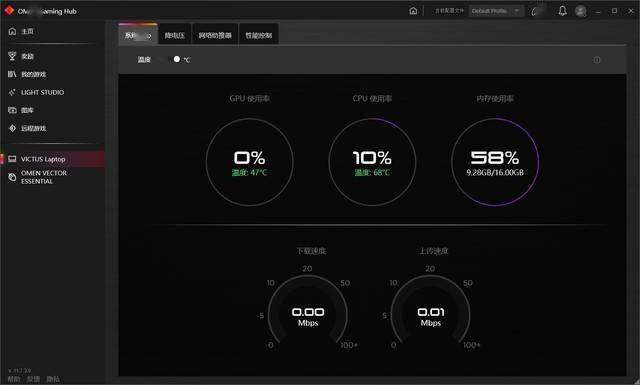
Task: Click the app version number text
Action: coord(19,371)
